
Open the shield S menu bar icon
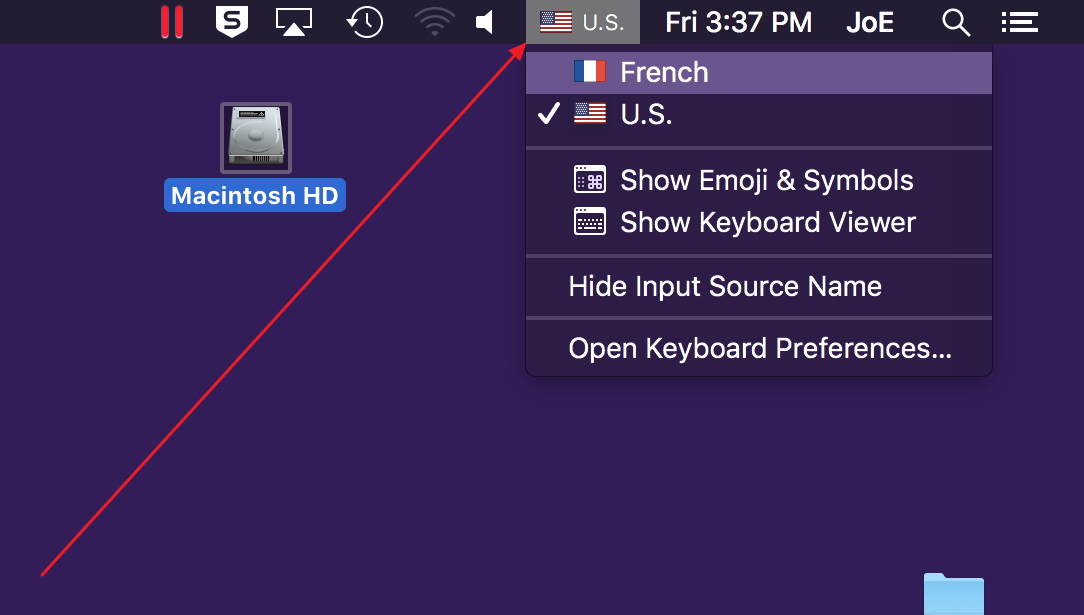(x=231, y=22)
